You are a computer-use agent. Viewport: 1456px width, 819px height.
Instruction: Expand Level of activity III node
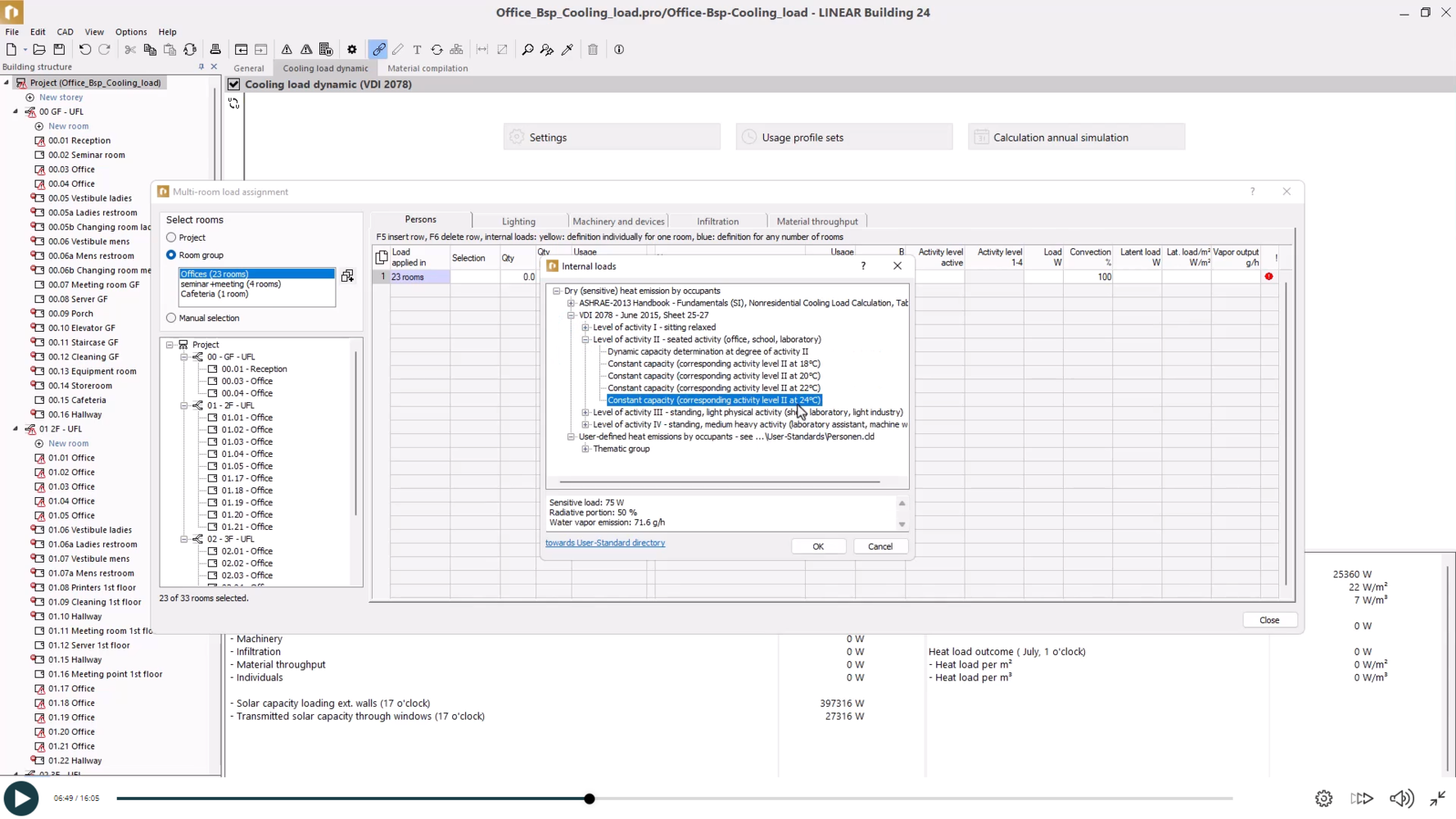[586, 413]
